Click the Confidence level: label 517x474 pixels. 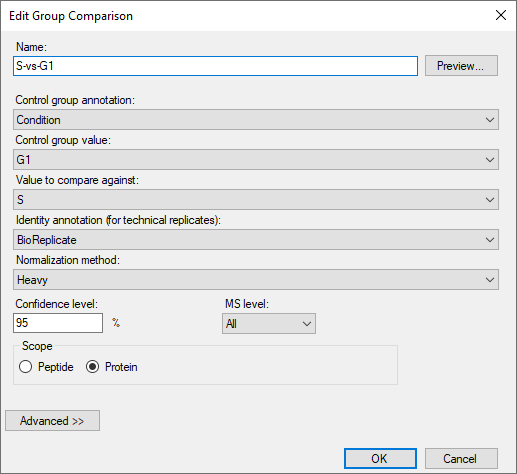56,304
